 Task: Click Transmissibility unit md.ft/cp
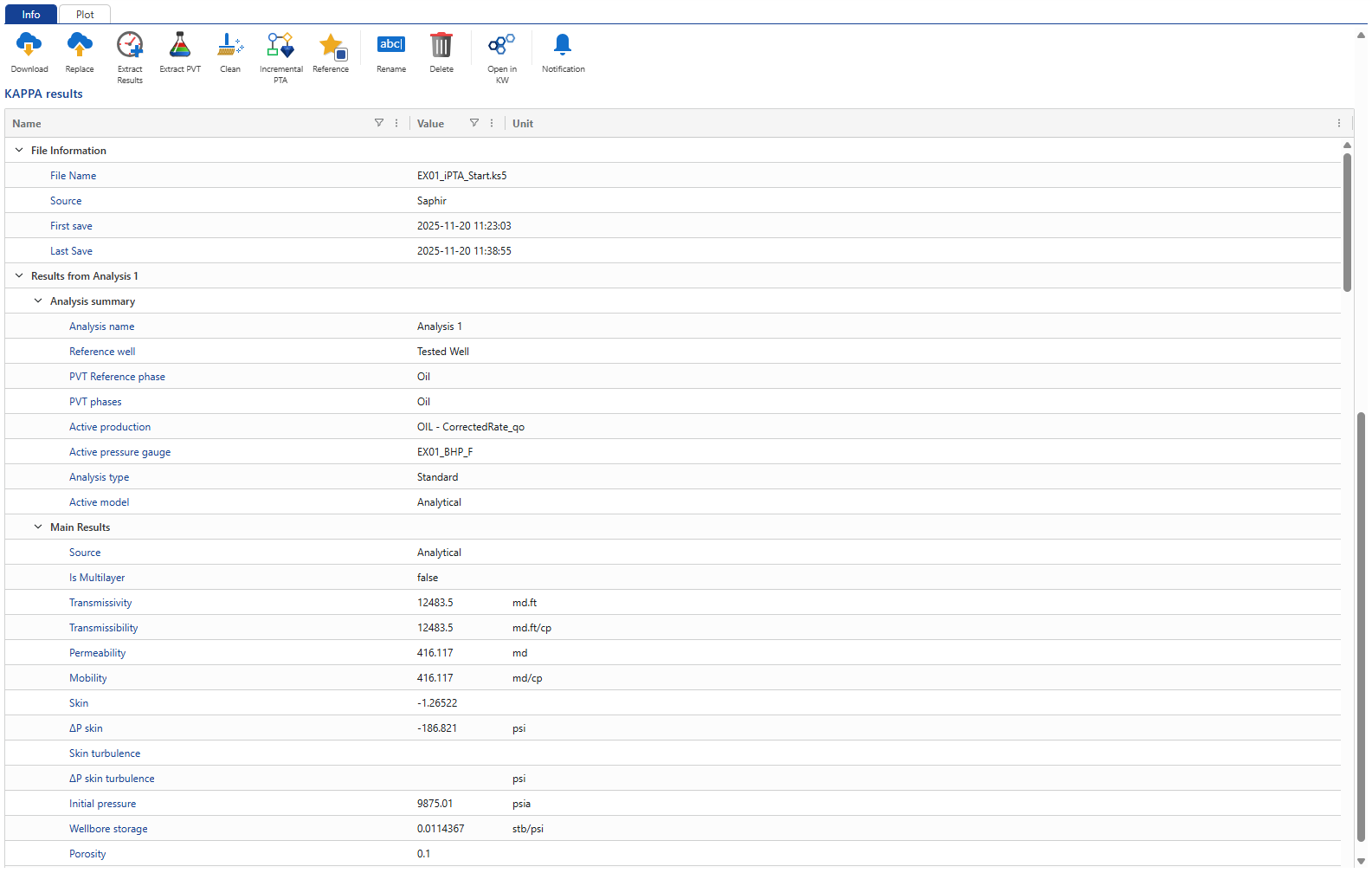[x=531, y=628]
